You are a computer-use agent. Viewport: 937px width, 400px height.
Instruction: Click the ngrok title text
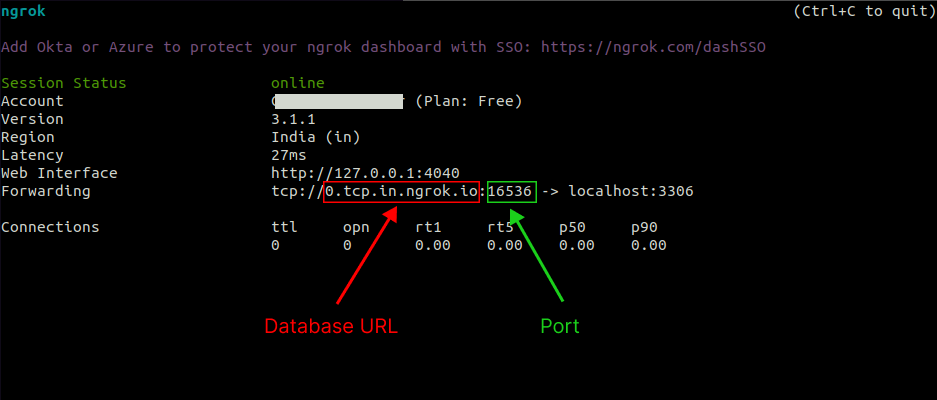click(x=23, y=11)
